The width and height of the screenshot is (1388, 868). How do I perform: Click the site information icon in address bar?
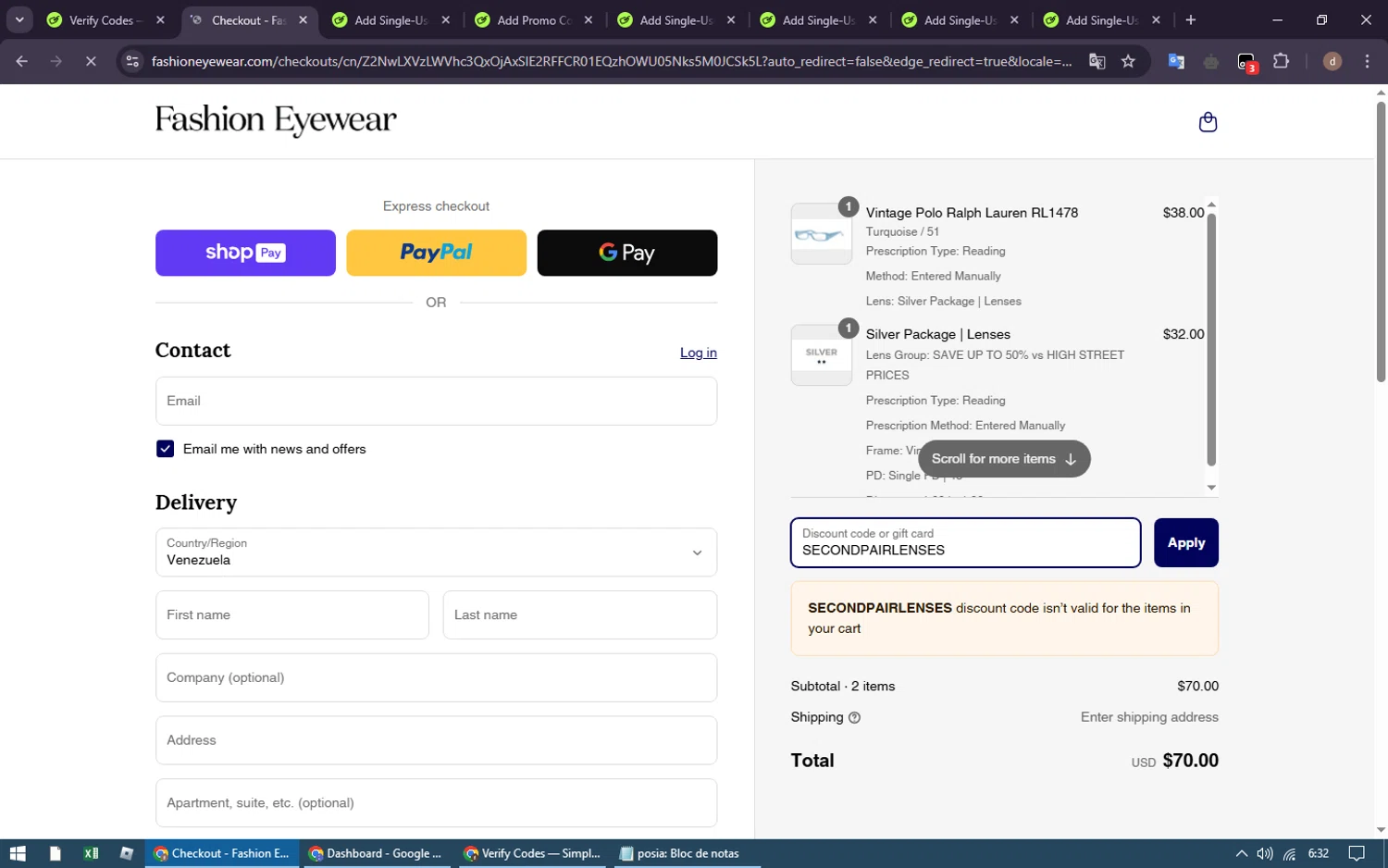coord(132,61)
